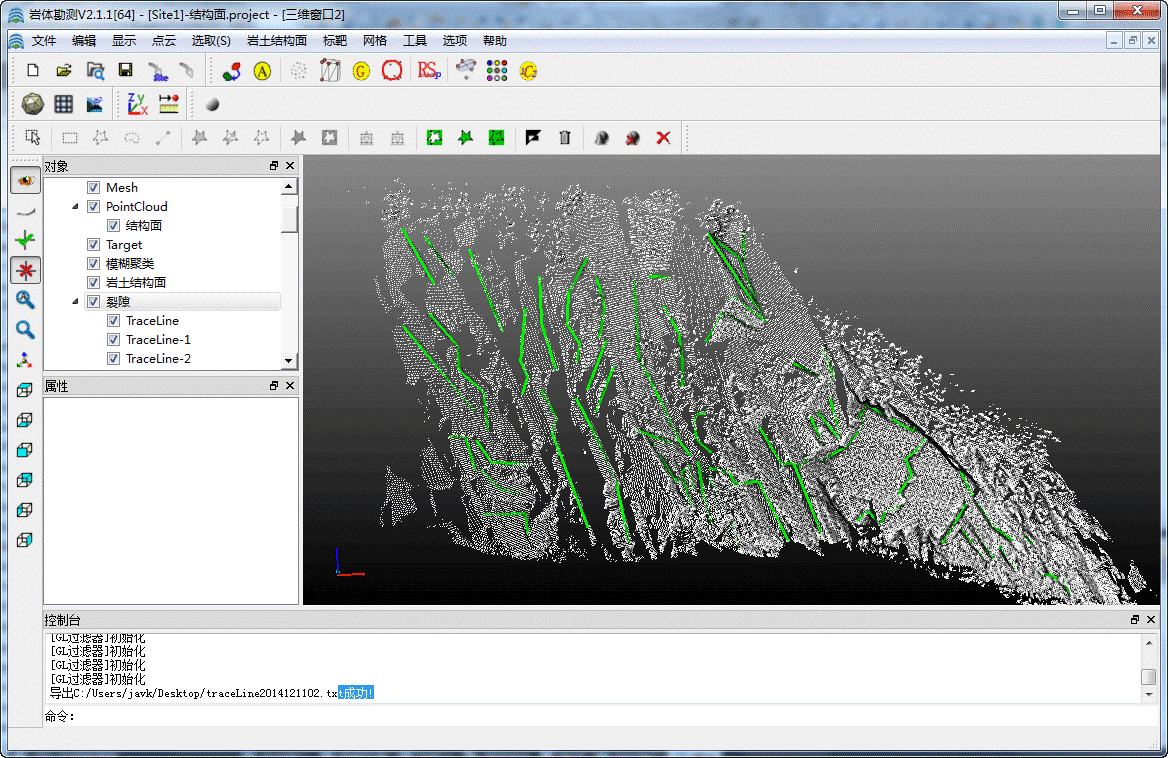Open the 岩土结构面 menu
1168x758 pixels.
coord(277,41)
